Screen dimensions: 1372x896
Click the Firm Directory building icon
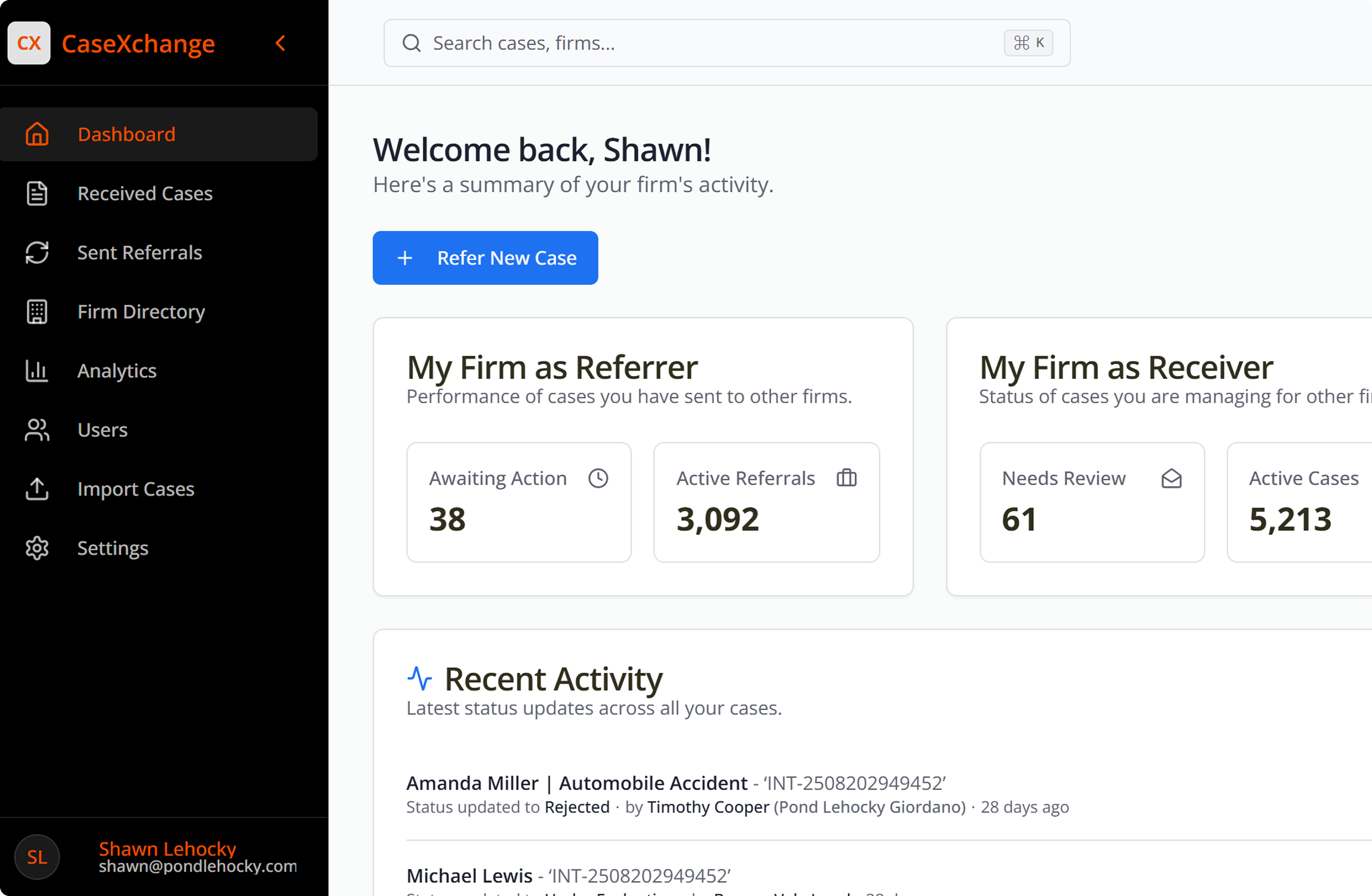[x=37, y=312]
